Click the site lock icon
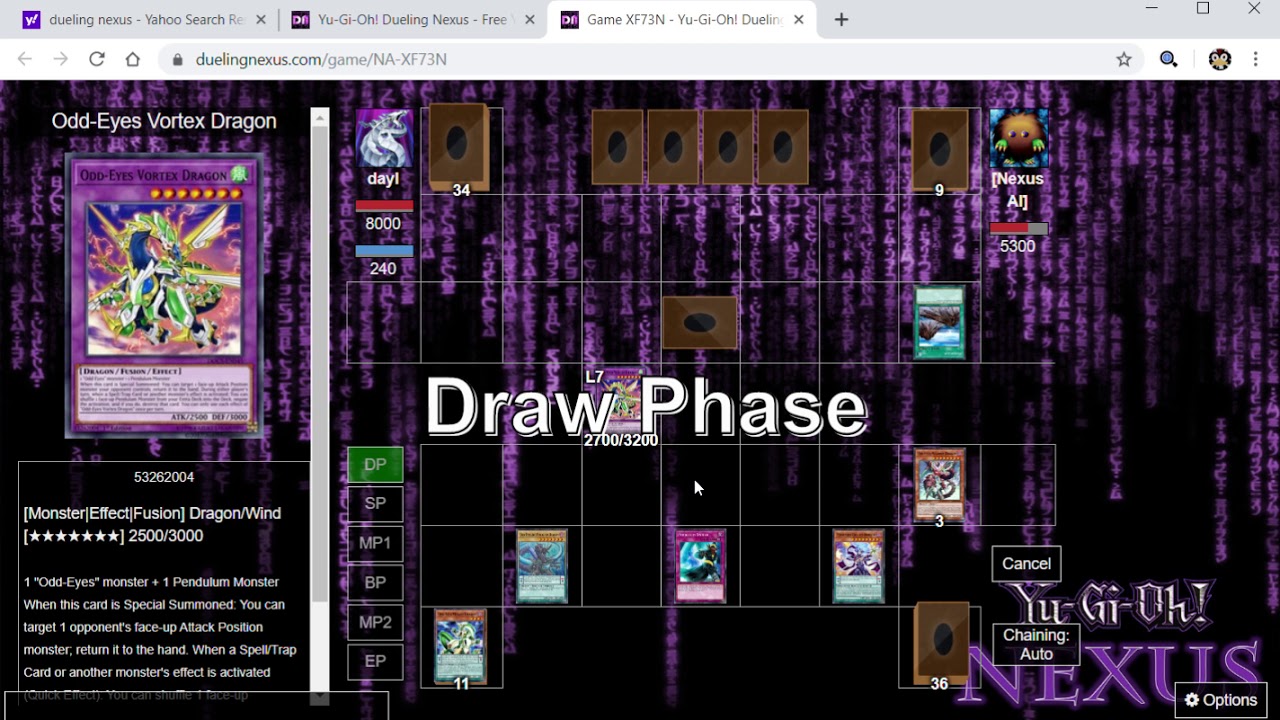 point(178,60)
